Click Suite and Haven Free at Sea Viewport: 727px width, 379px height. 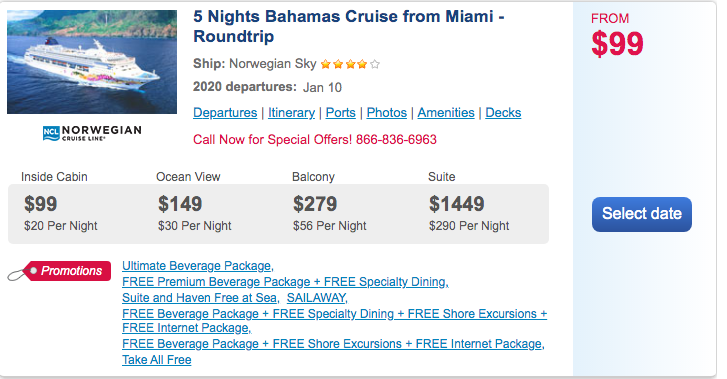200,298
